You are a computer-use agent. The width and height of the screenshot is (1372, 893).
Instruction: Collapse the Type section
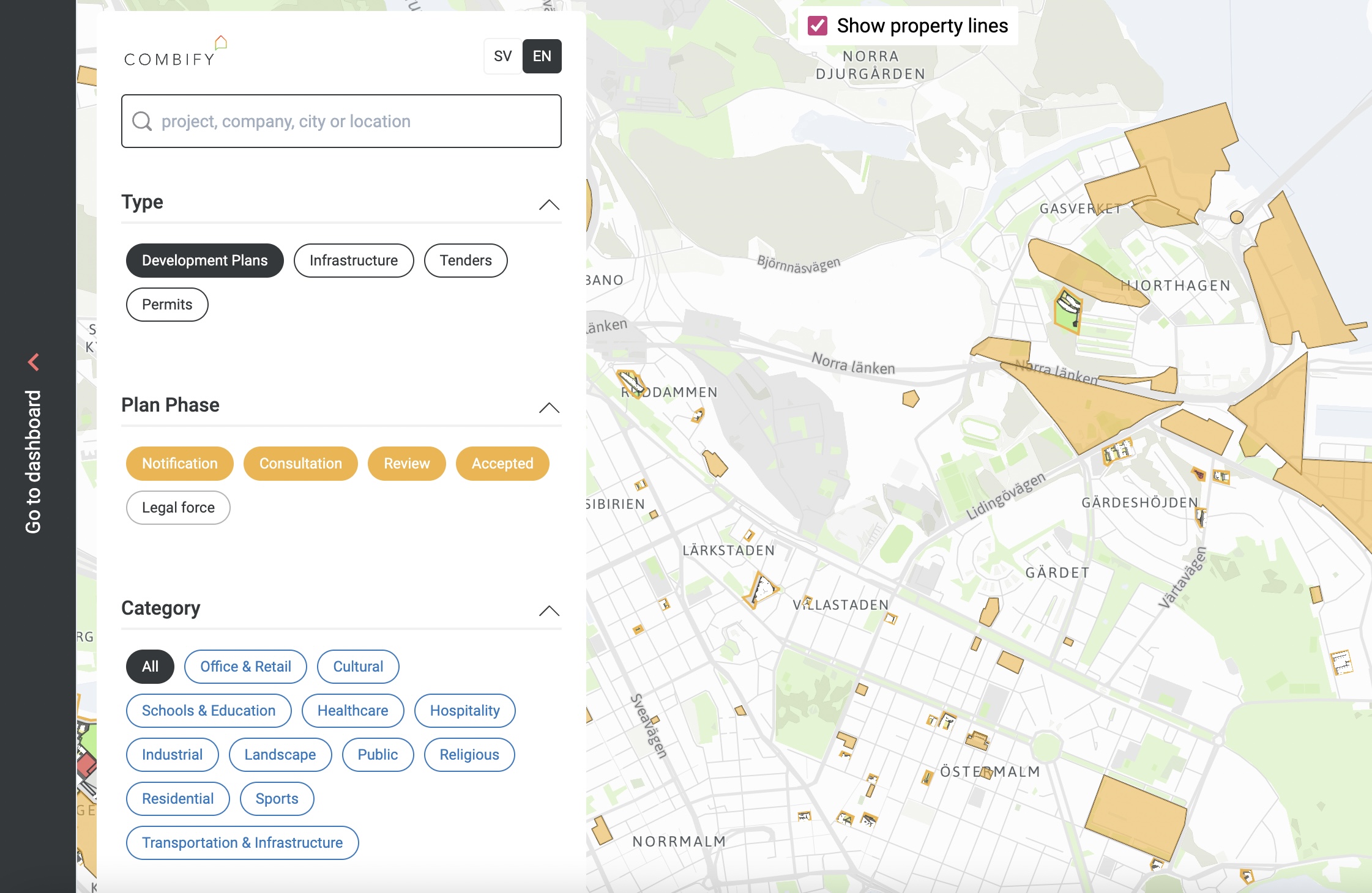[549, 204]
